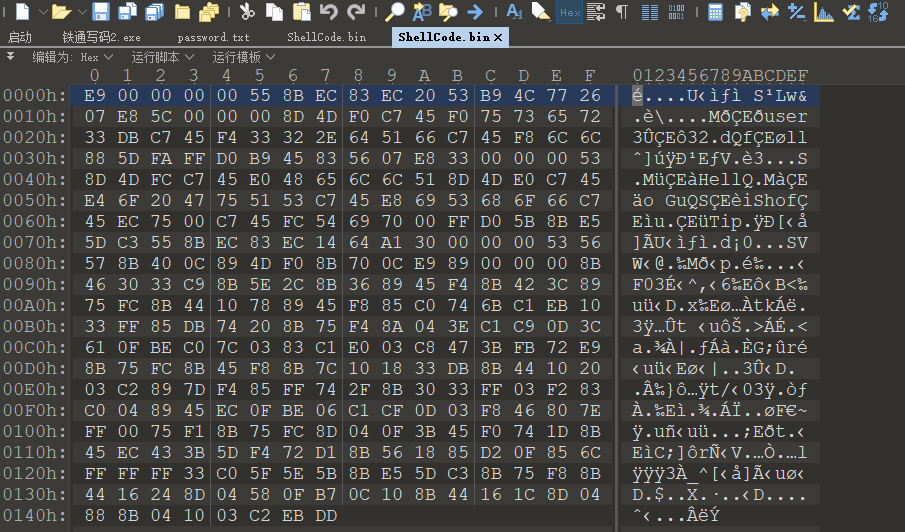The width and height of the screenshot is (905, 532).
Task: Copy selection with the two pages icon
Action: tap(274, 11)
